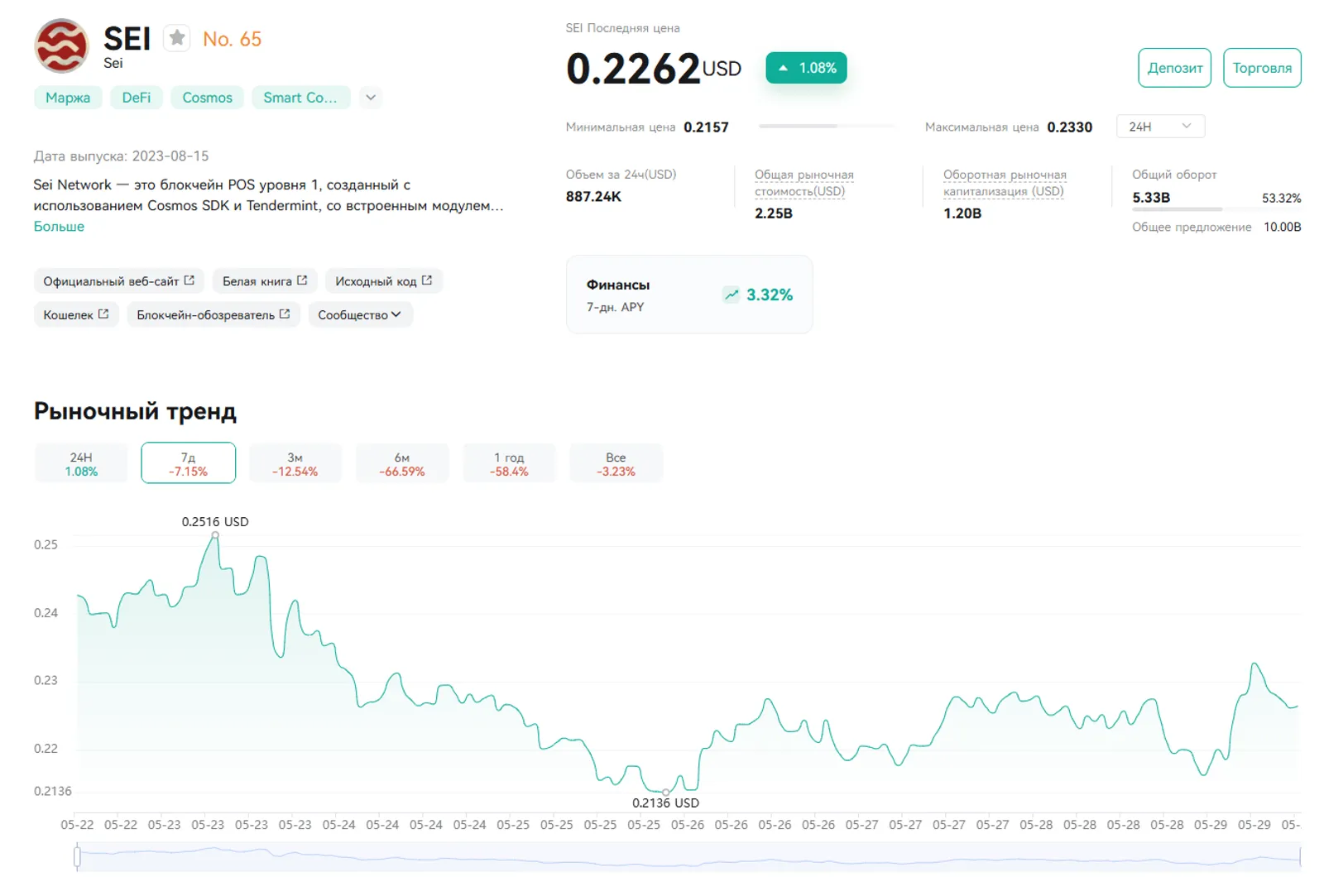Open Блокчейн-обозреватель link

click(213, 314)
